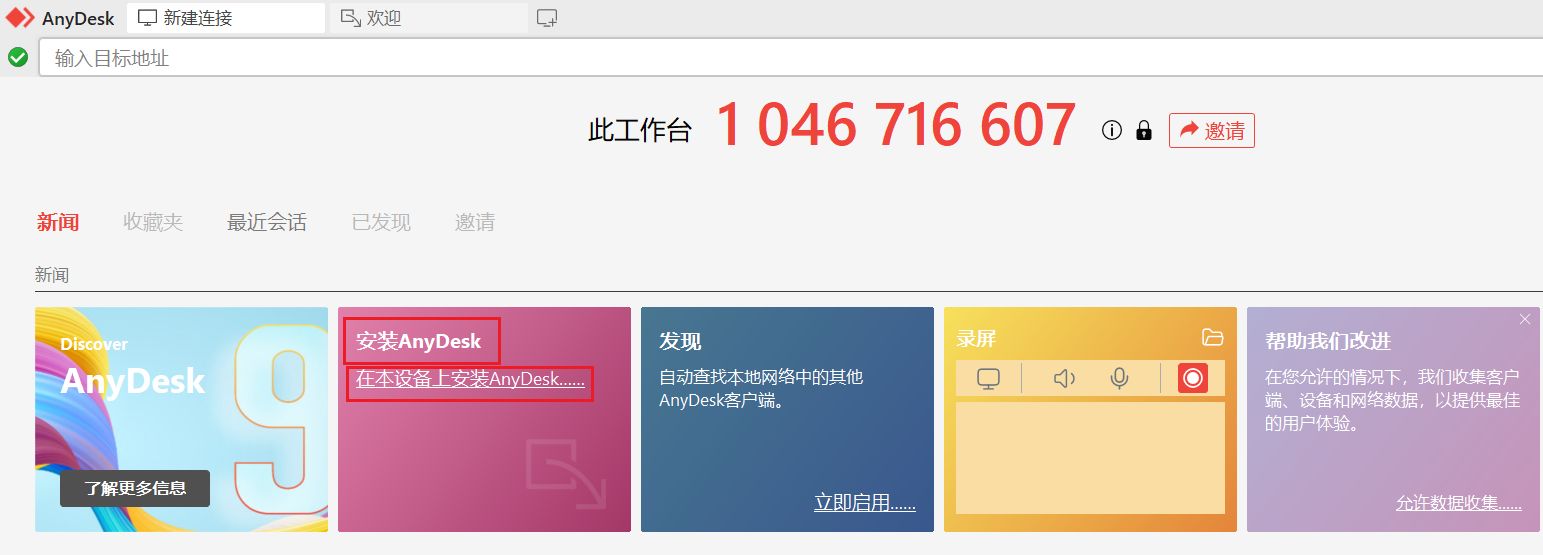This screenshot has height=555, width=1543.
Task: Click the workstation ID 1 046 716 607
Action: click(x=896, y=126)
